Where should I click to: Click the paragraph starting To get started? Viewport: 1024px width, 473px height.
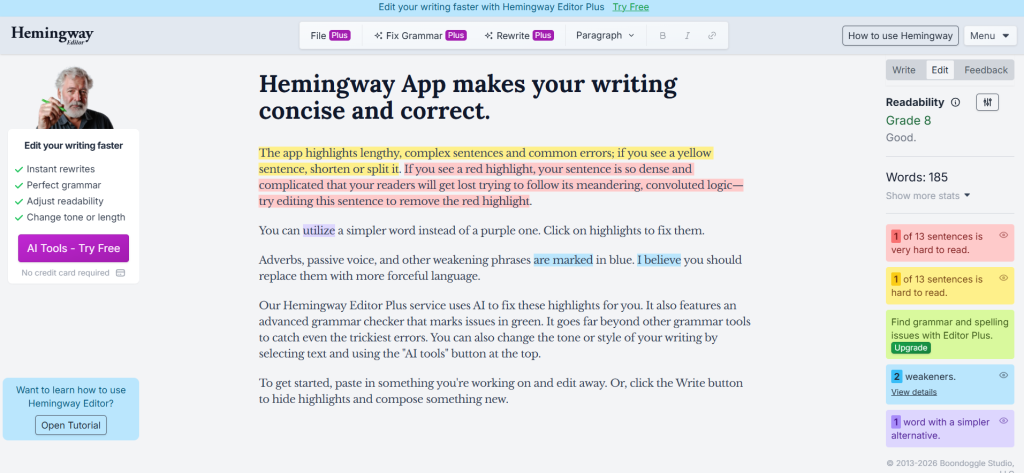coord(500,391)
